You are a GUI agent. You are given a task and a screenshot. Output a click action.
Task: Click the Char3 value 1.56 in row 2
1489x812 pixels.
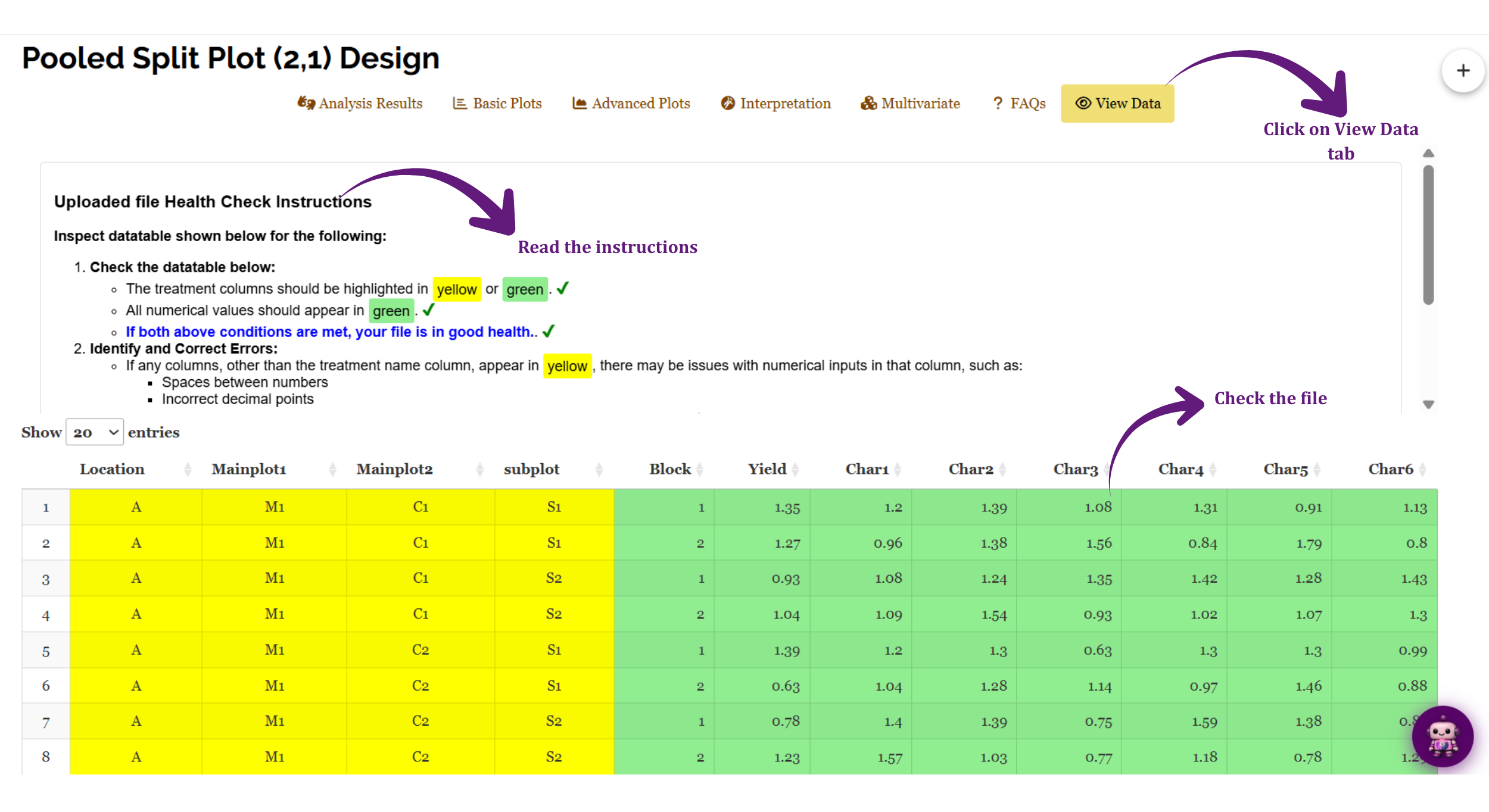pyautogui.click(x=1098, y=543)
